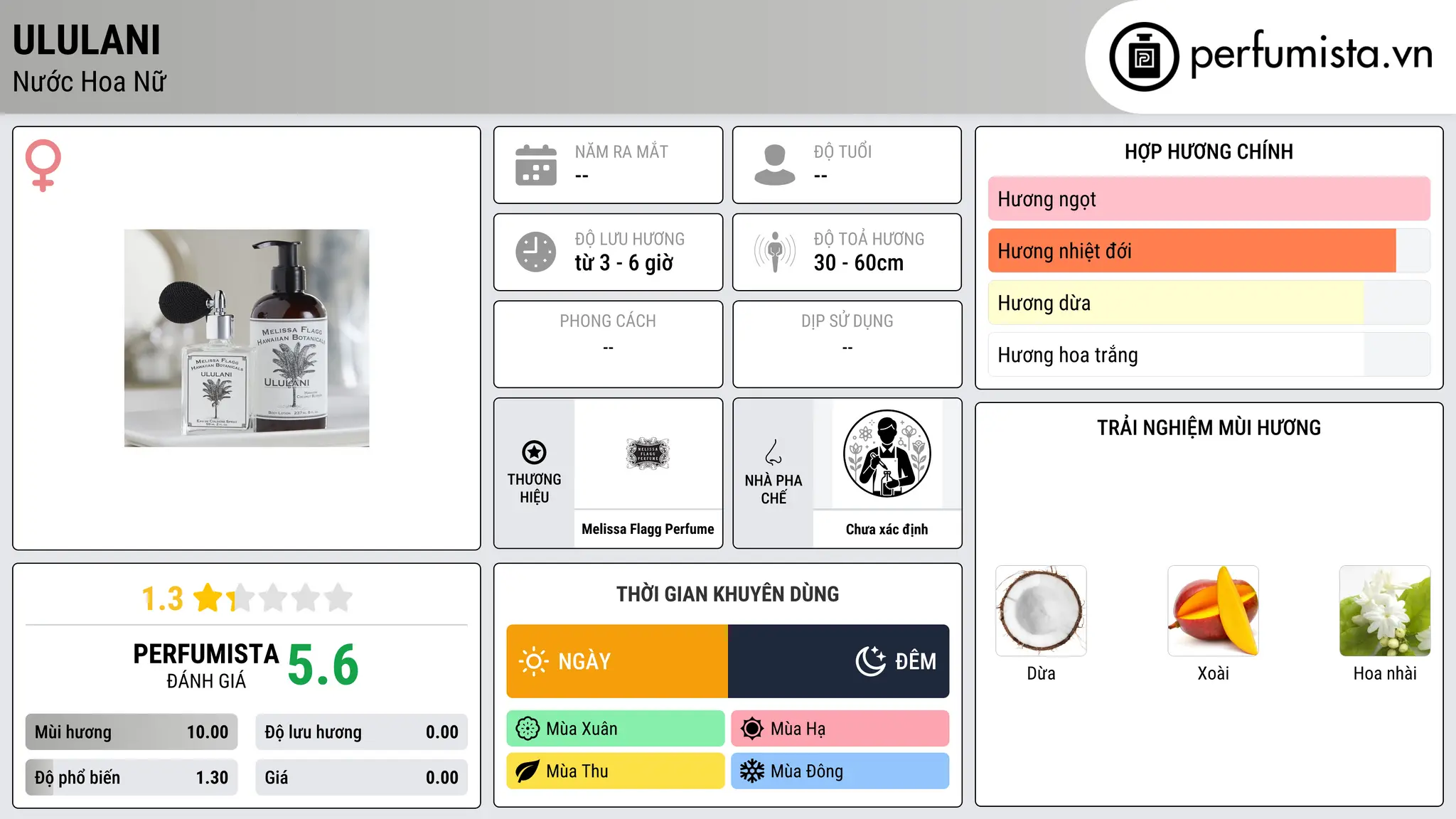
Task: Click the Hương hoa trắng accord bar
Action: 1209,355
